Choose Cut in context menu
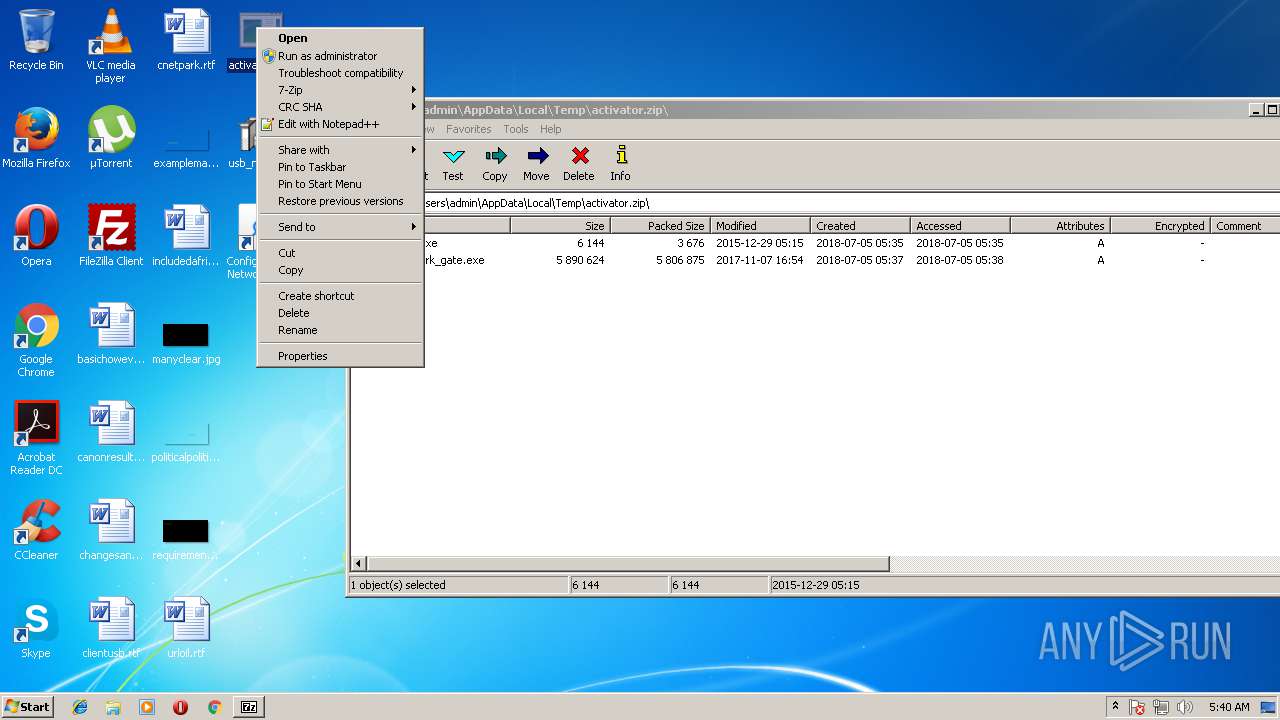 click(341, 253)
